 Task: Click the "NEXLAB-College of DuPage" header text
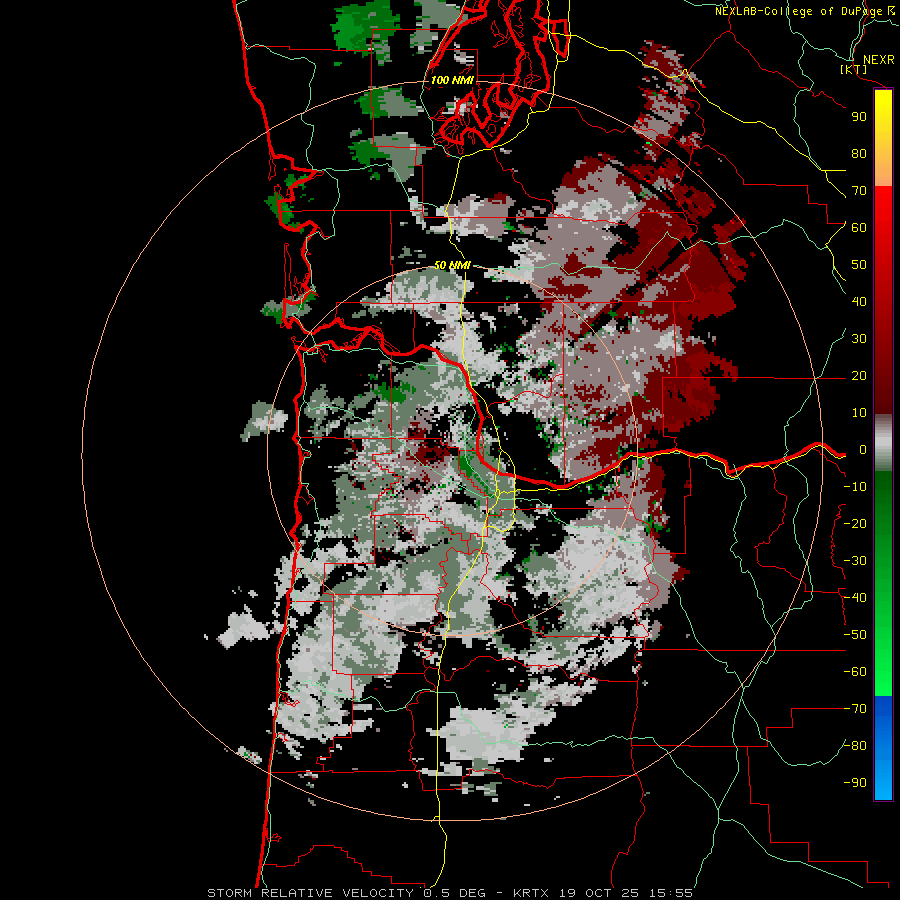(x=800, y=11)
